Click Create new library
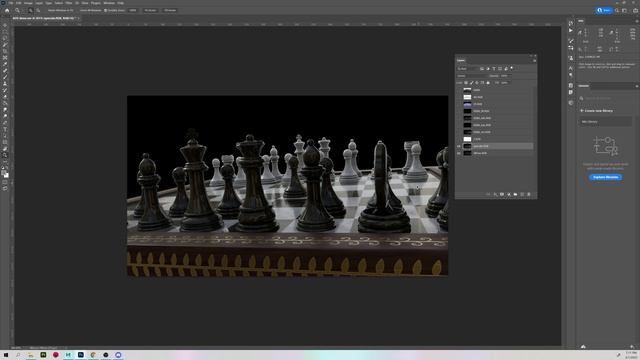Screen dimensions: 640x360 596,111
